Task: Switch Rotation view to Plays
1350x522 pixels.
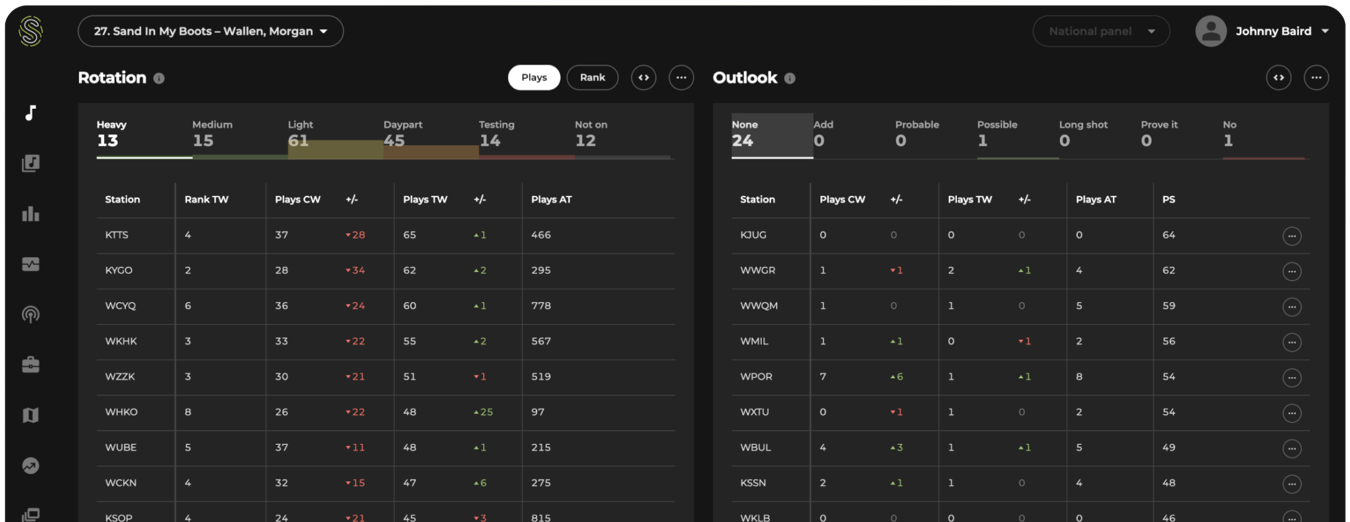Action: point(534,77)
